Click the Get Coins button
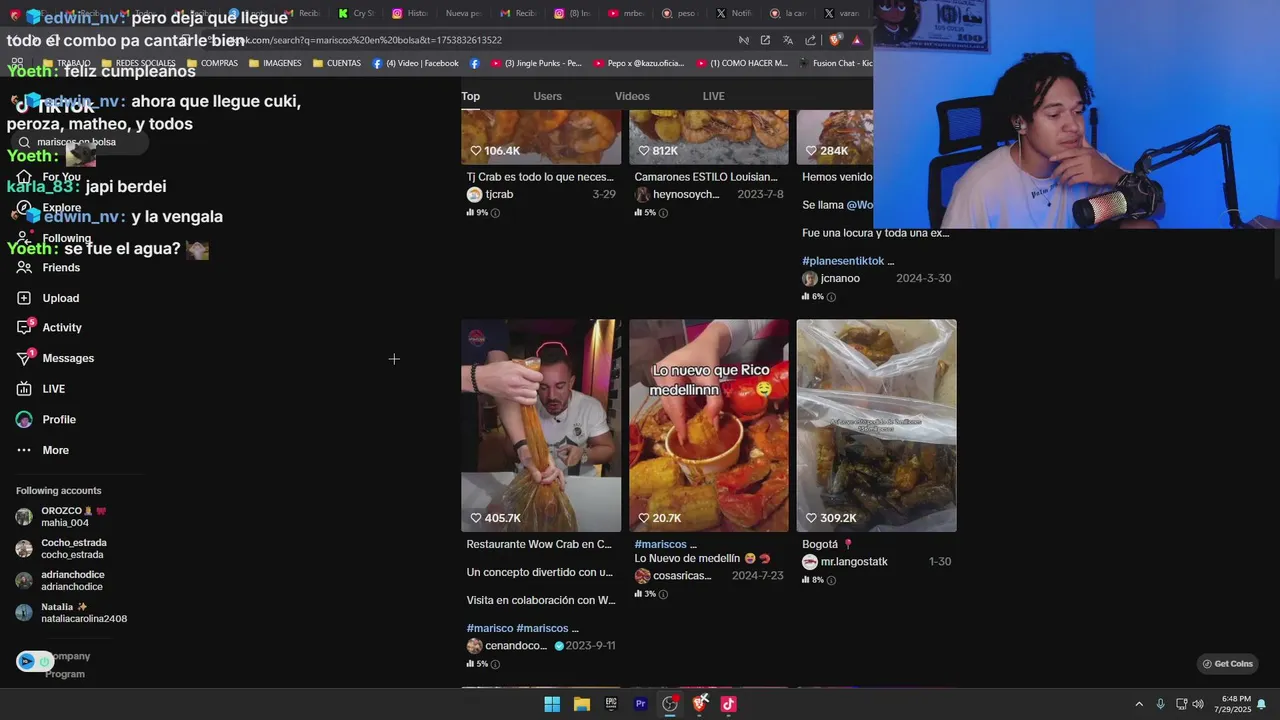Screen dimensions: 1280x720 [1227, 664]
